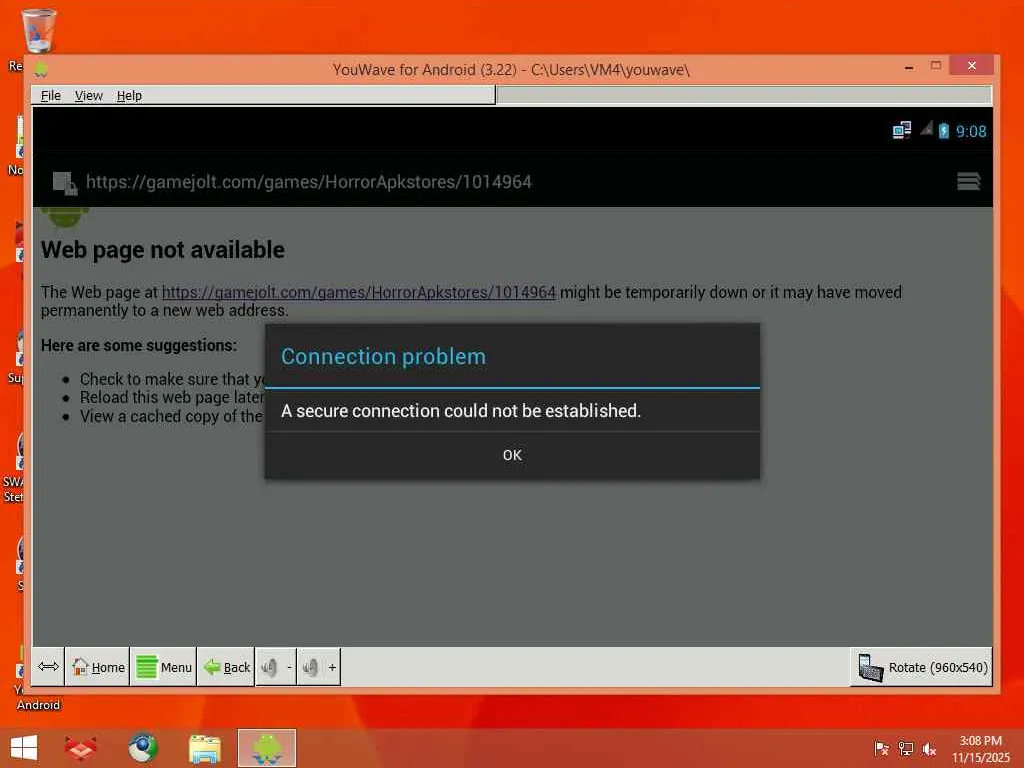The image size is (1024, 768).
Task: Click the Android battery status icon
Action: (944, 131)
